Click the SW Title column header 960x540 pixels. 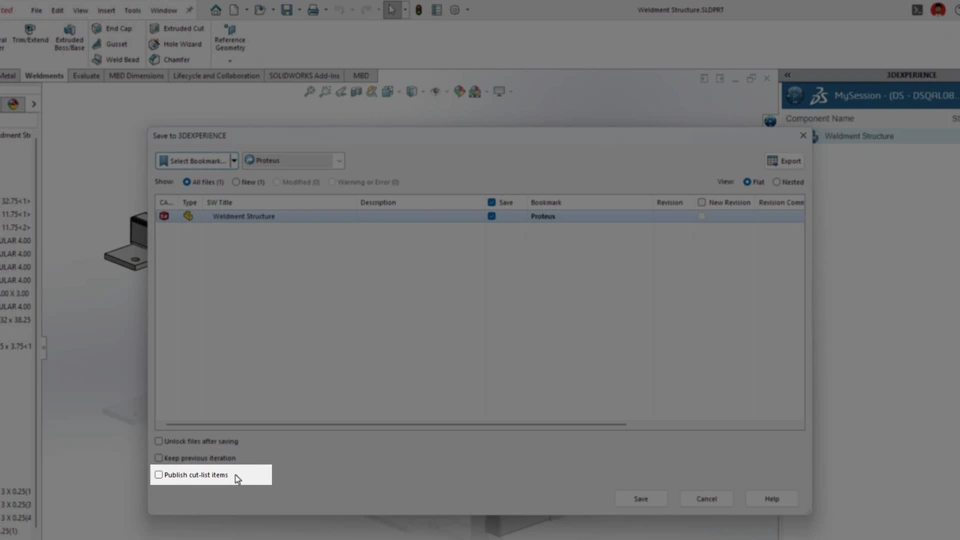[x=219, y=202]
